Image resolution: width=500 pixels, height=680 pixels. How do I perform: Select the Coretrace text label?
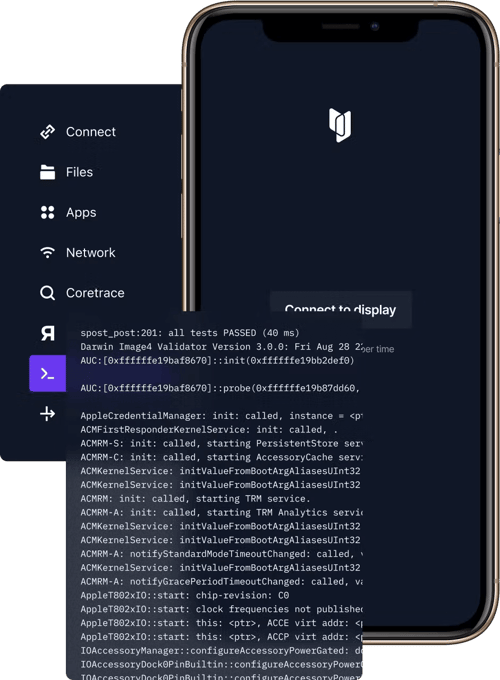[x=95, y=293]
